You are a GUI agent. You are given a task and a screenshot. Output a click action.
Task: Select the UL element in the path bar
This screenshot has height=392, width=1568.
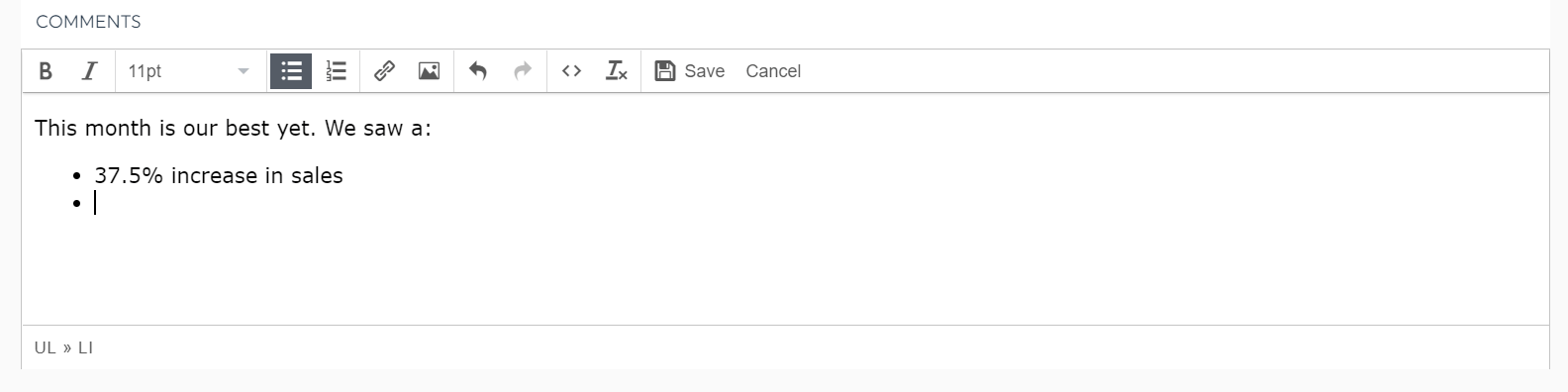tap(46, 347)
